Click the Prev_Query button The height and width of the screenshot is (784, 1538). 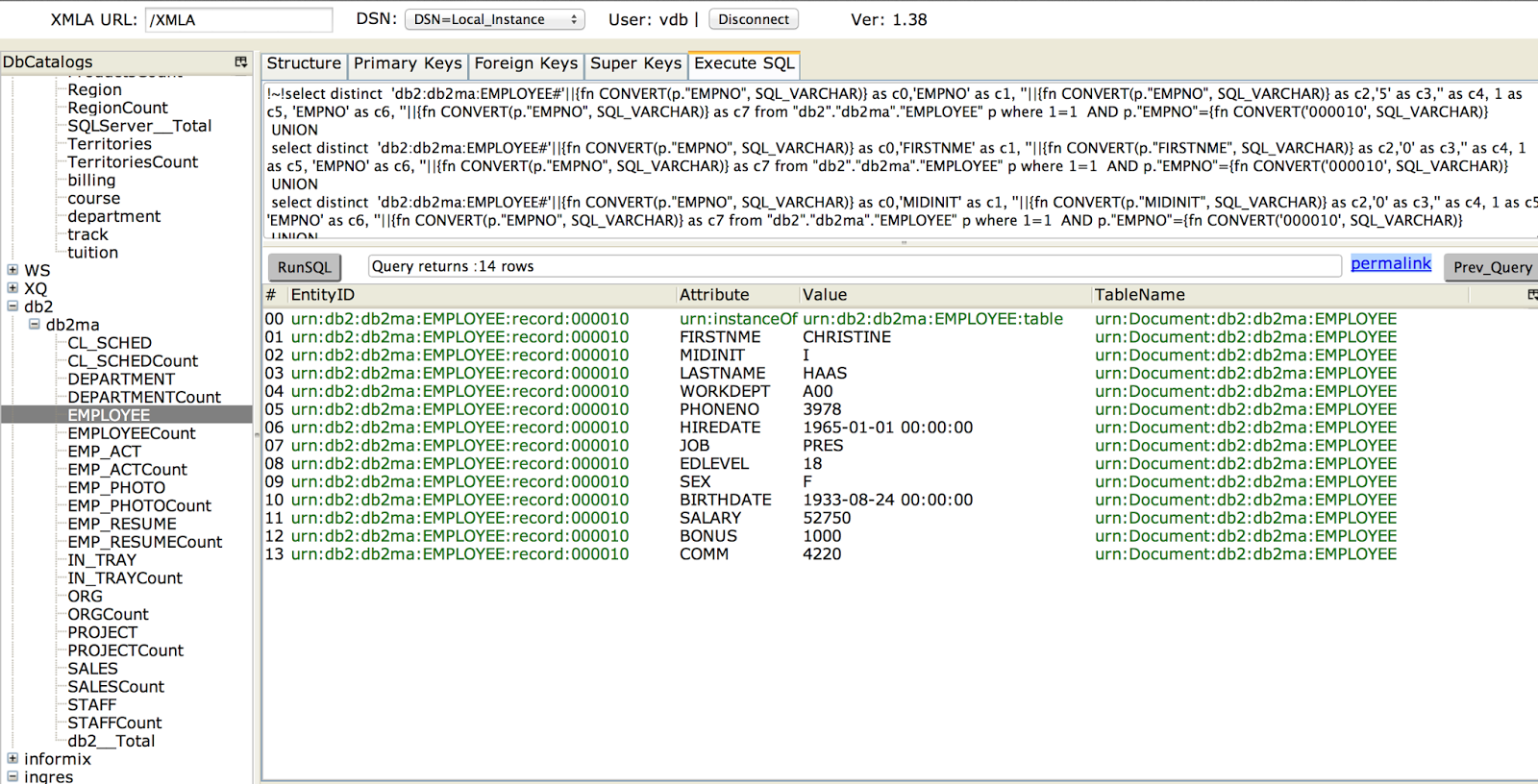(1492, 267)
